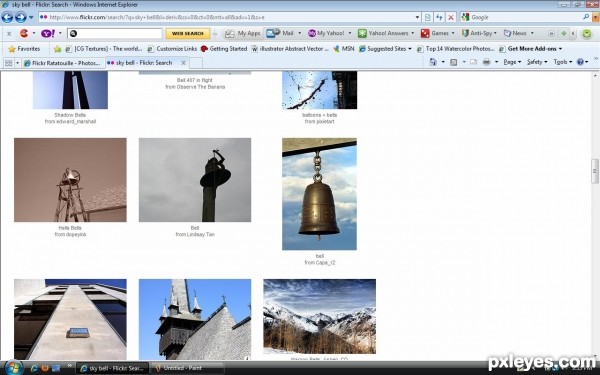Click the flickr.com address bar
Image resolution: width=600 pixels, height=375 pixels.
click(x=226, y=17)
